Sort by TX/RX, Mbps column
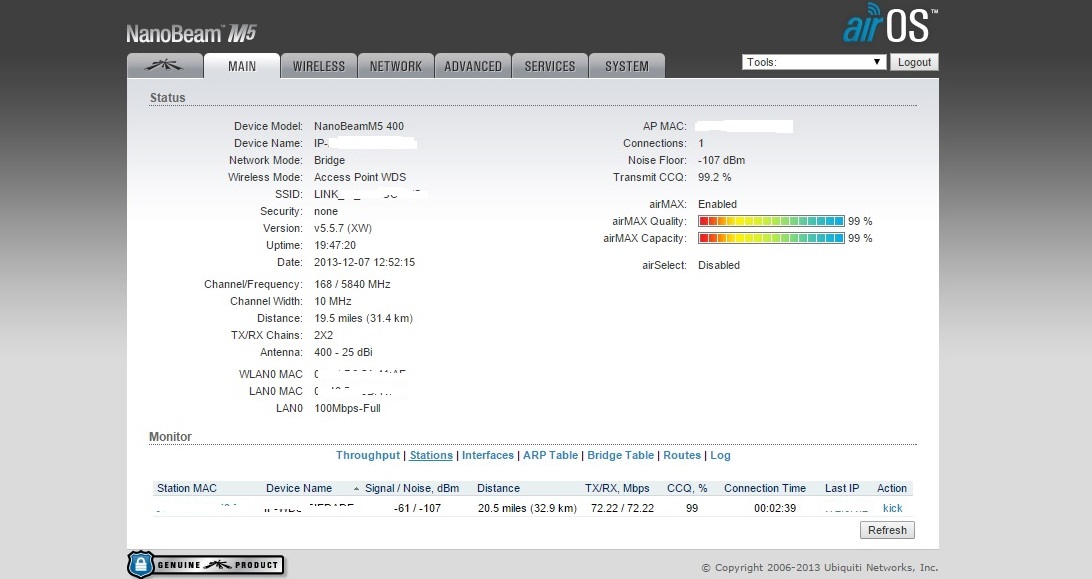1092x579 pixels. pos(617,488)
